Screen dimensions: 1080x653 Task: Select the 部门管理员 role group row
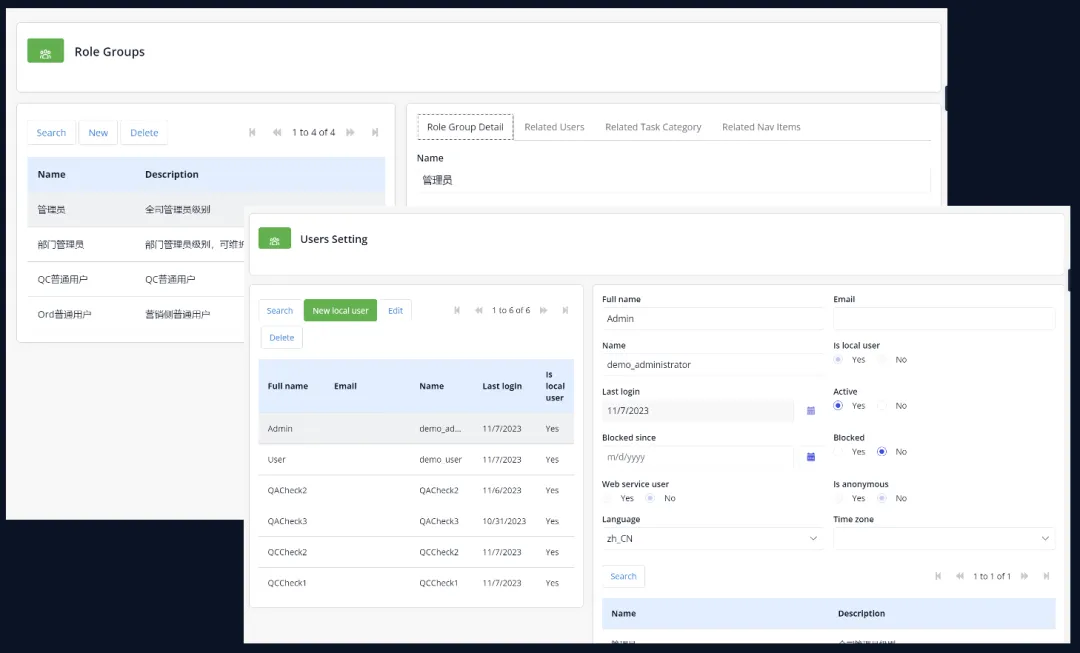[136, 245]
